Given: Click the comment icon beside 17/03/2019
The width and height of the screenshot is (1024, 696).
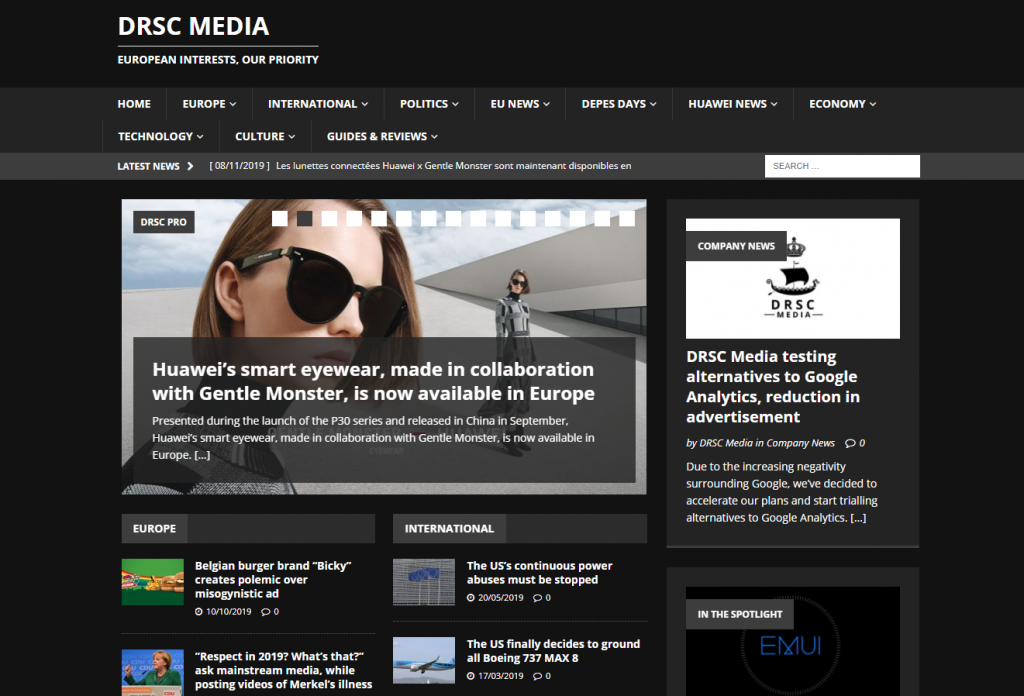Looking at the screenshot, I should coord(537,676).
